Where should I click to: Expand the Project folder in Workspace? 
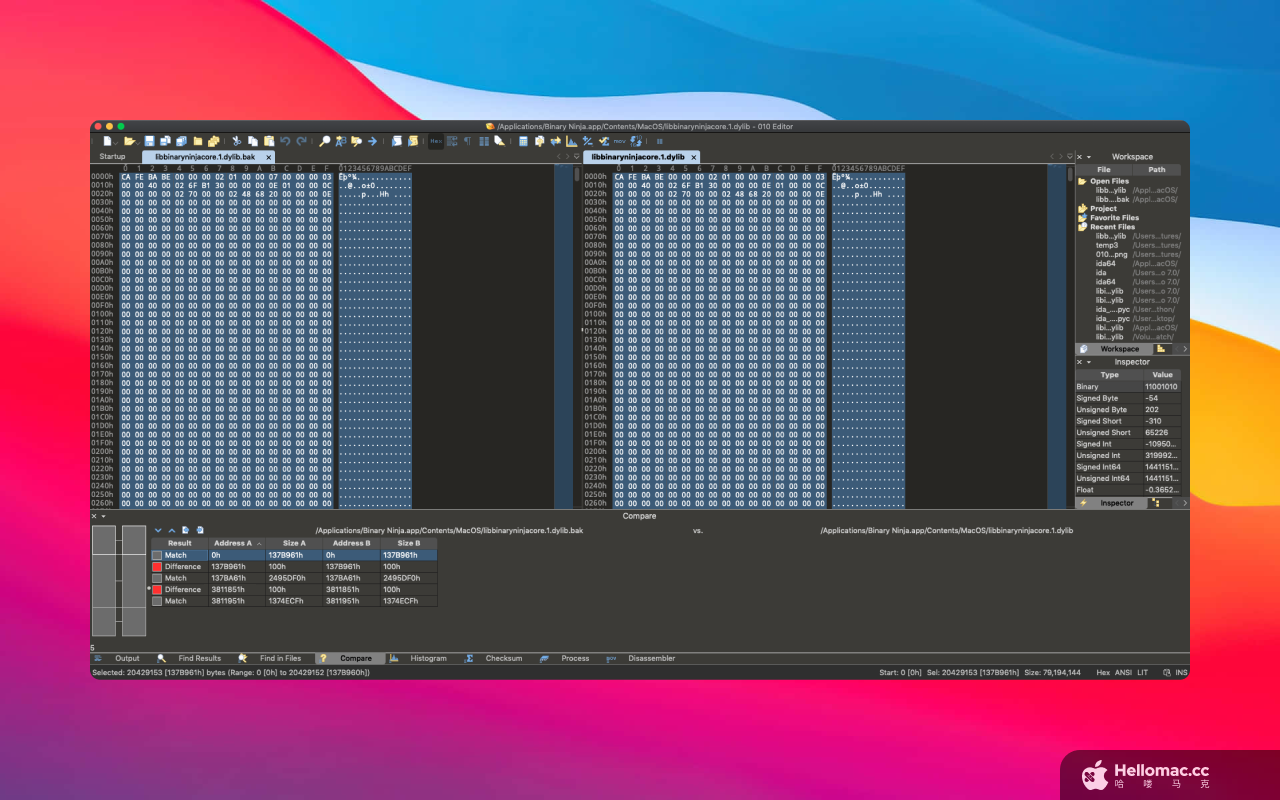click(x=1082, y=209)
